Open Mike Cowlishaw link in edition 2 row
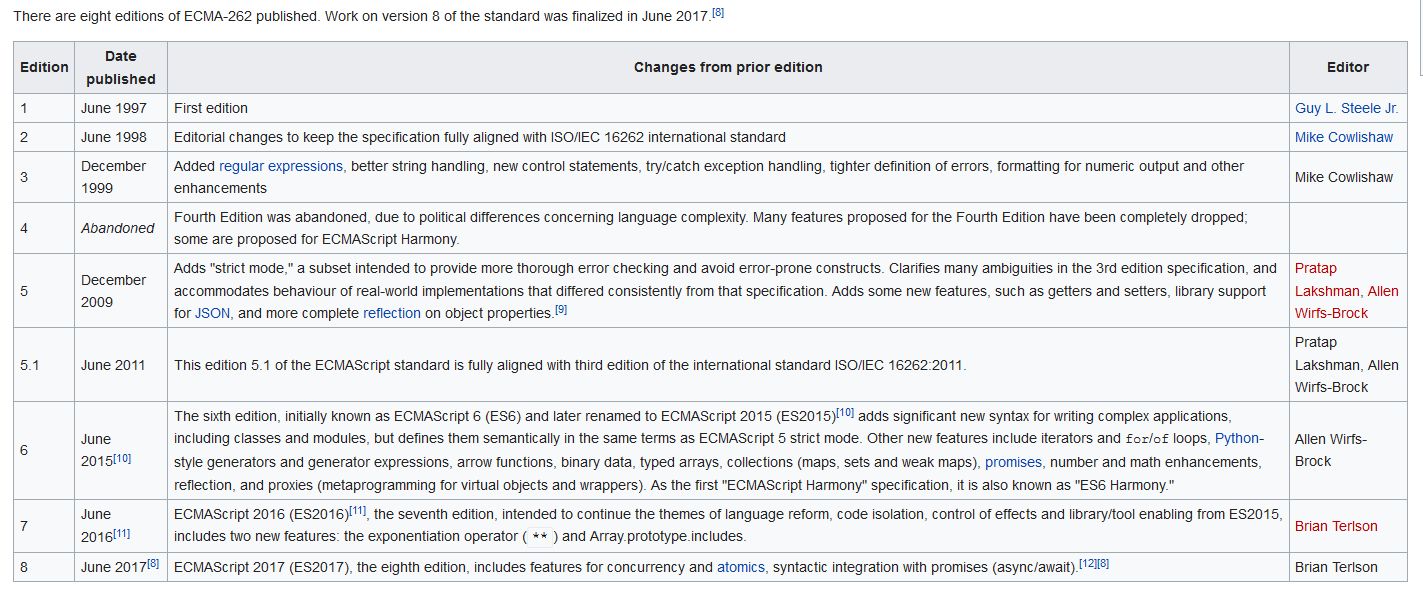Viewport: 1423px width, 592px height. pyautogui.click(x=1344, y=137)
